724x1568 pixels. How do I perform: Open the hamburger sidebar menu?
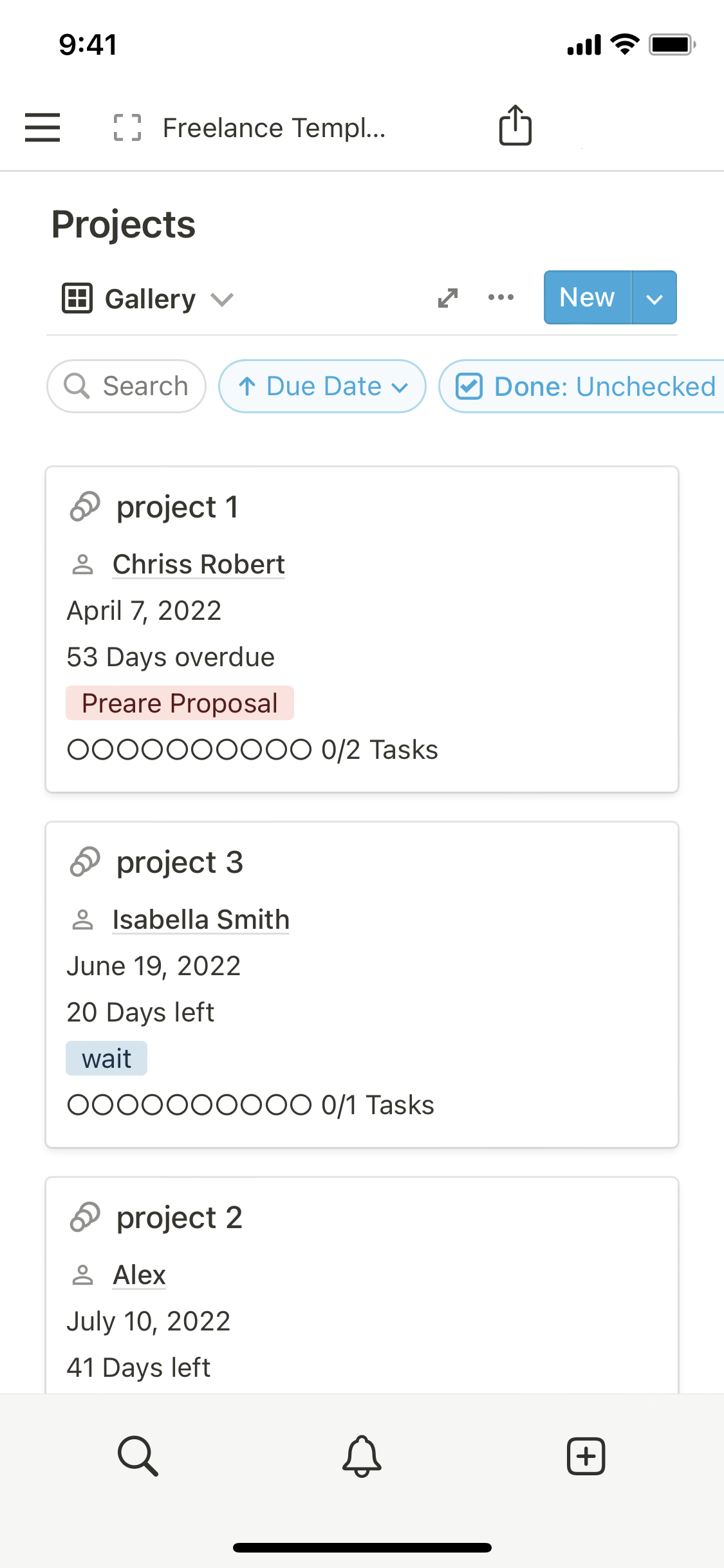[x=42, y=127]
